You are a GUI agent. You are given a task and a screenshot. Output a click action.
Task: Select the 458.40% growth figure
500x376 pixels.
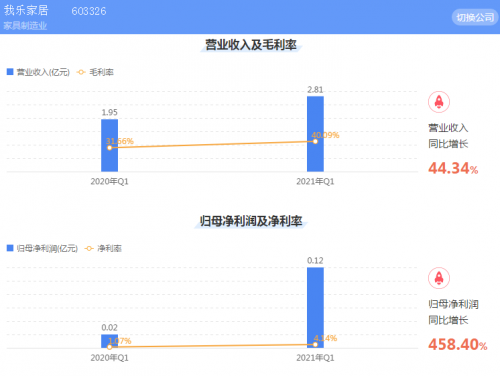coord(458,344)
